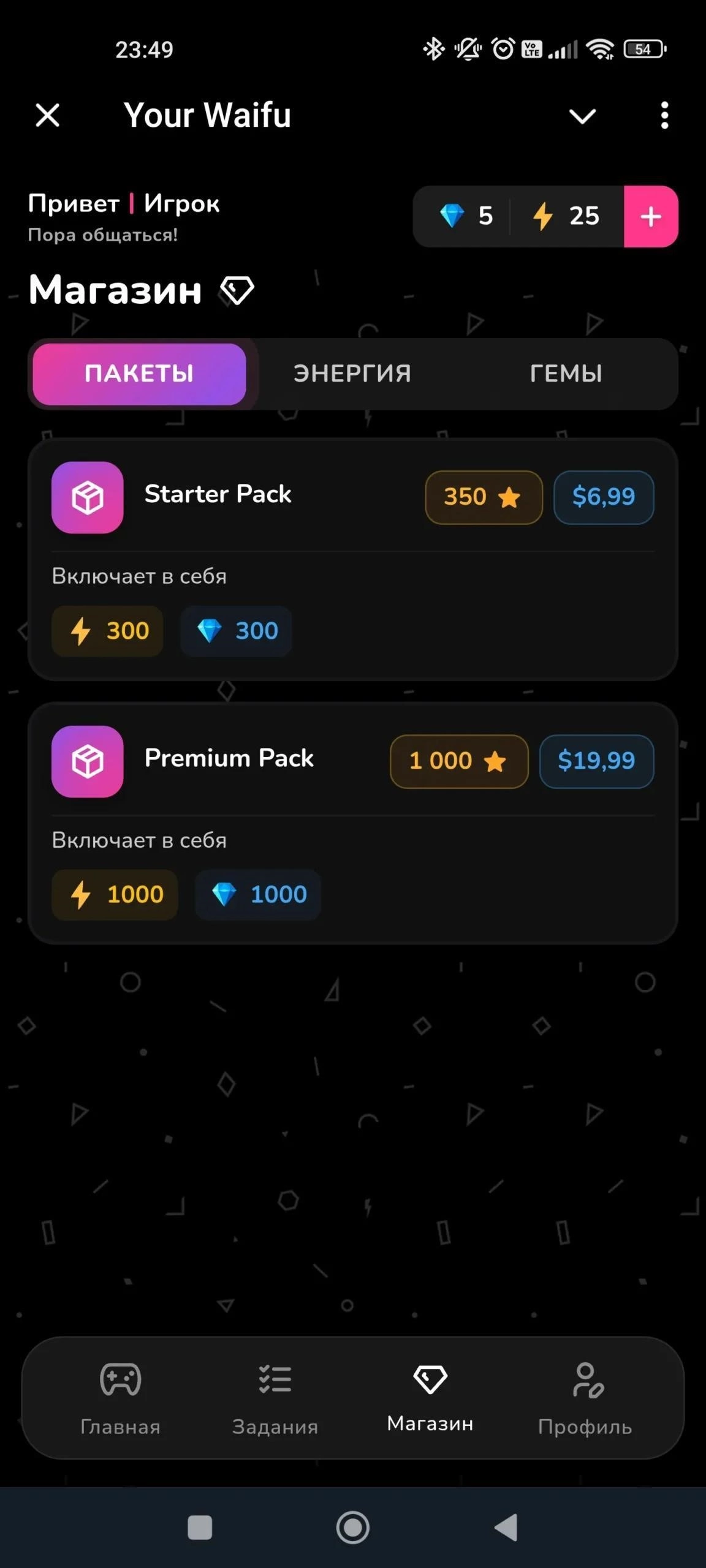Screen dimensions: 706x1568
Task: Close the Your Waifu mini app
Action: pos(47,115)
